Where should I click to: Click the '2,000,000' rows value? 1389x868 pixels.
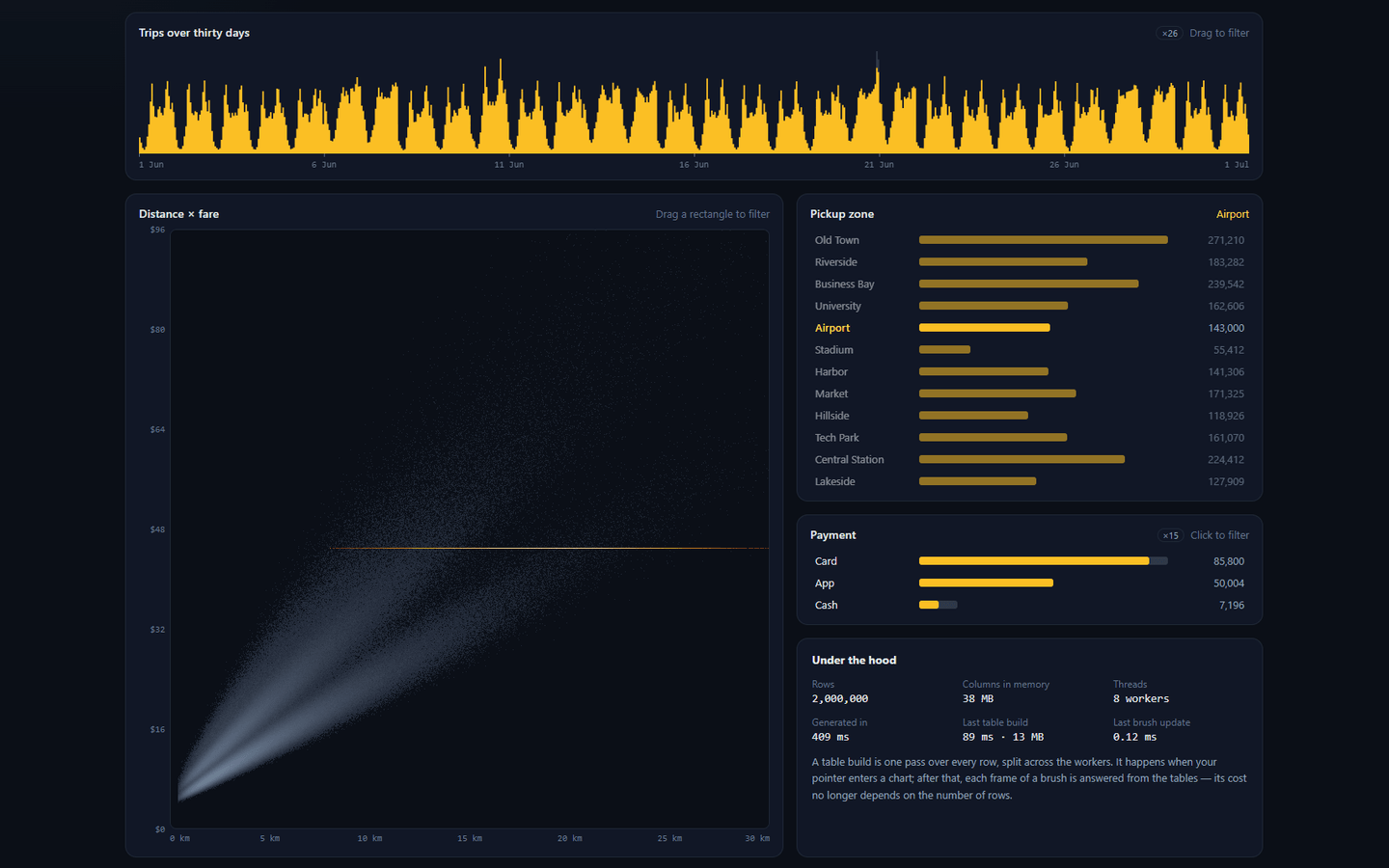[x=840, y=699]
